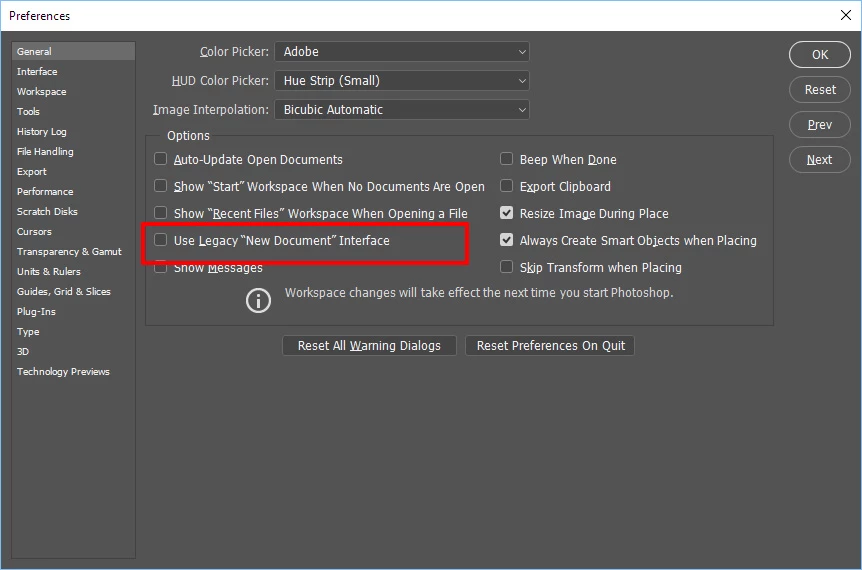Enable Skip Transform when Placing

coord(506,267)
